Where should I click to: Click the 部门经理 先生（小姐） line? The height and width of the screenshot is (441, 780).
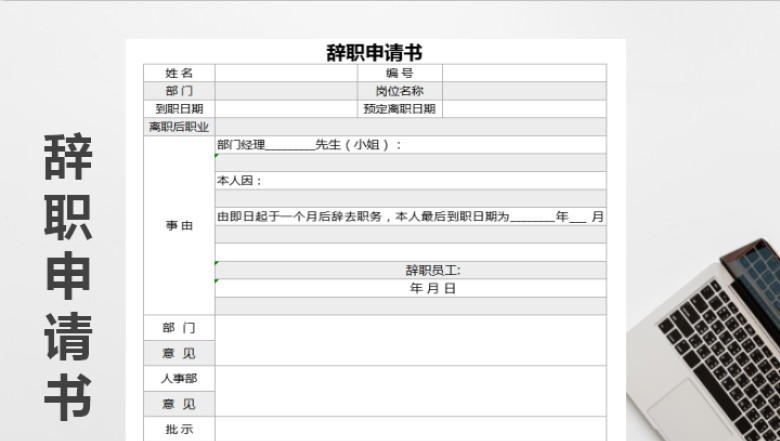[x=410, y=145]
